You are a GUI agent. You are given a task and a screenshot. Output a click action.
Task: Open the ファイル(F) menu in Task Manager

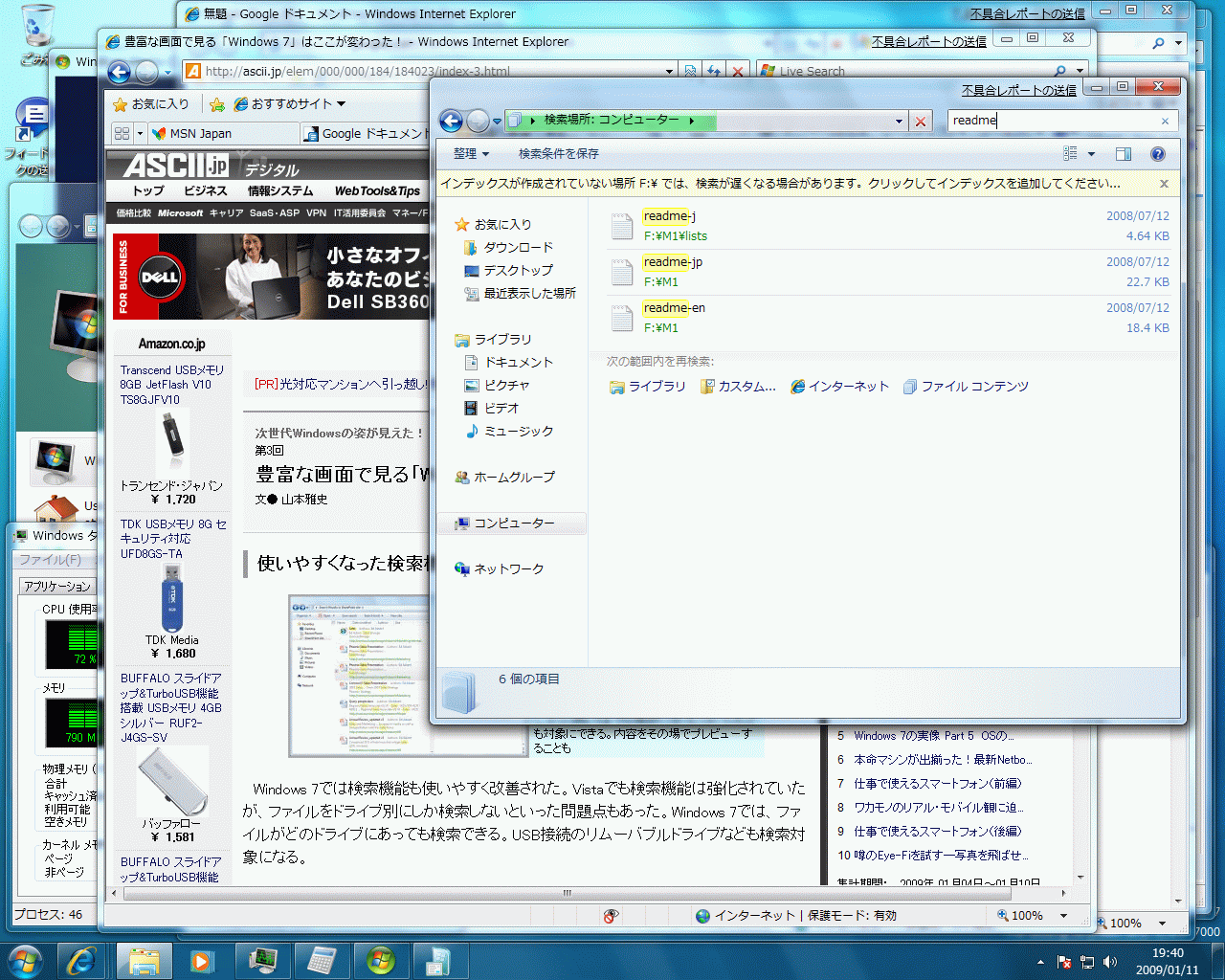click(50, 560)
